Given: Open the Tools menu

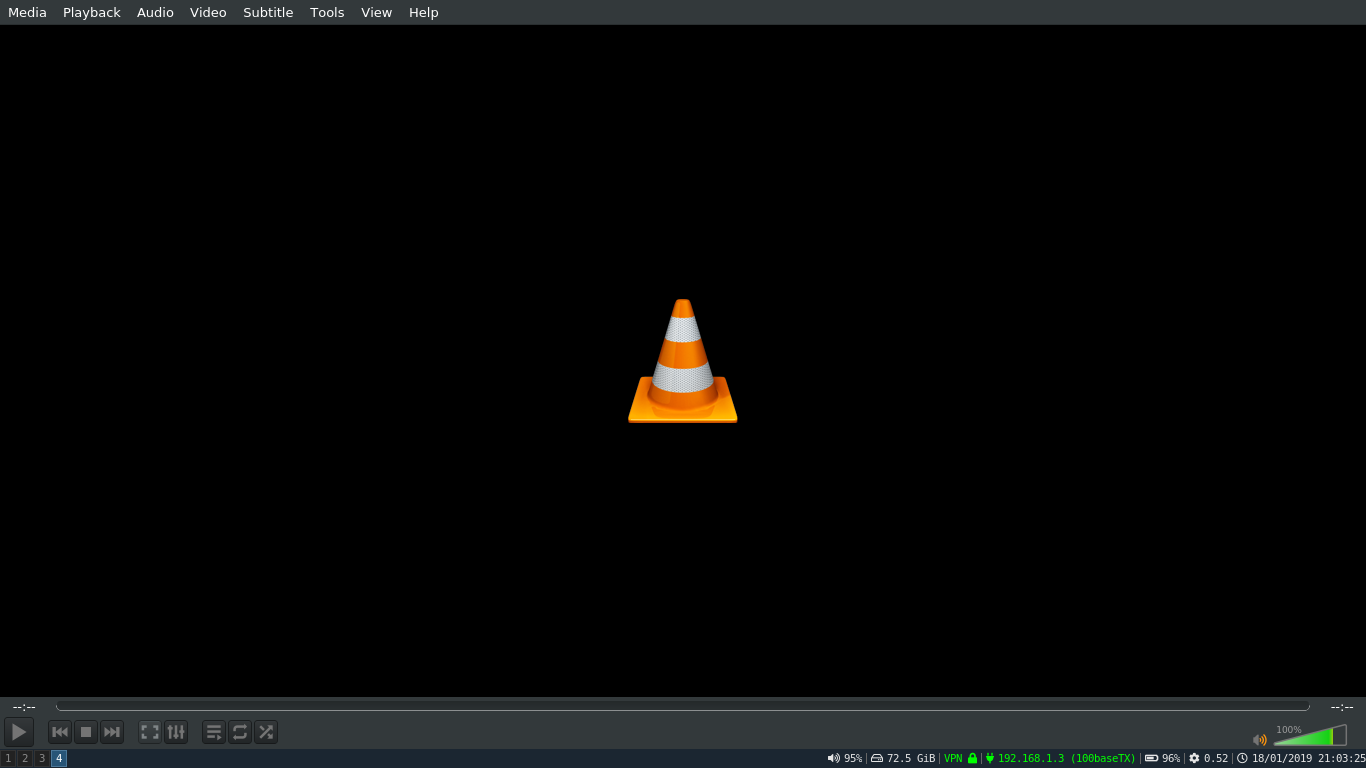Looking at the screenshot, I should [x=327, y=12].
